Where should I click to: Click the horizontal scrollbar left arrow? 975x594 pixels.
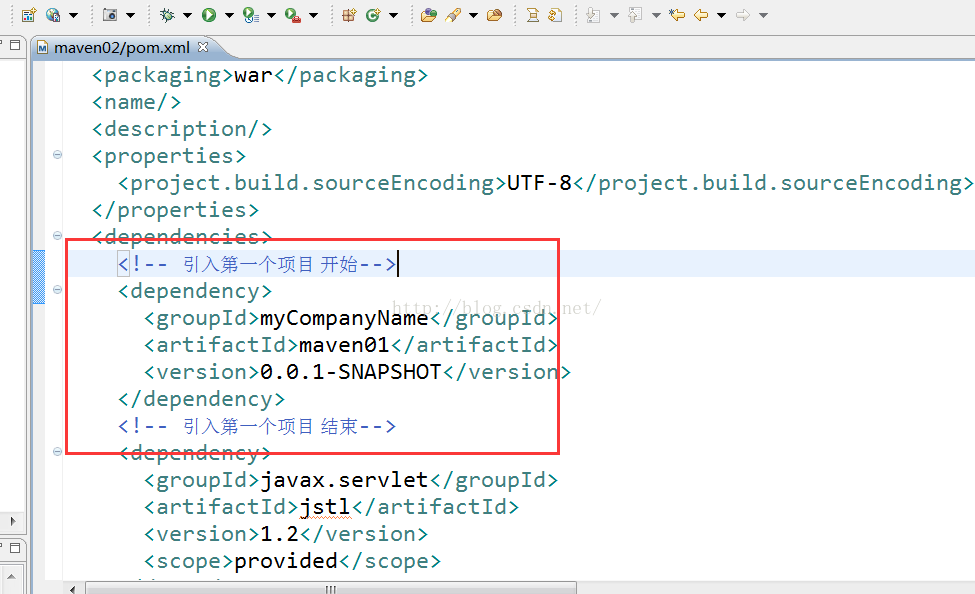pos(73,588)
